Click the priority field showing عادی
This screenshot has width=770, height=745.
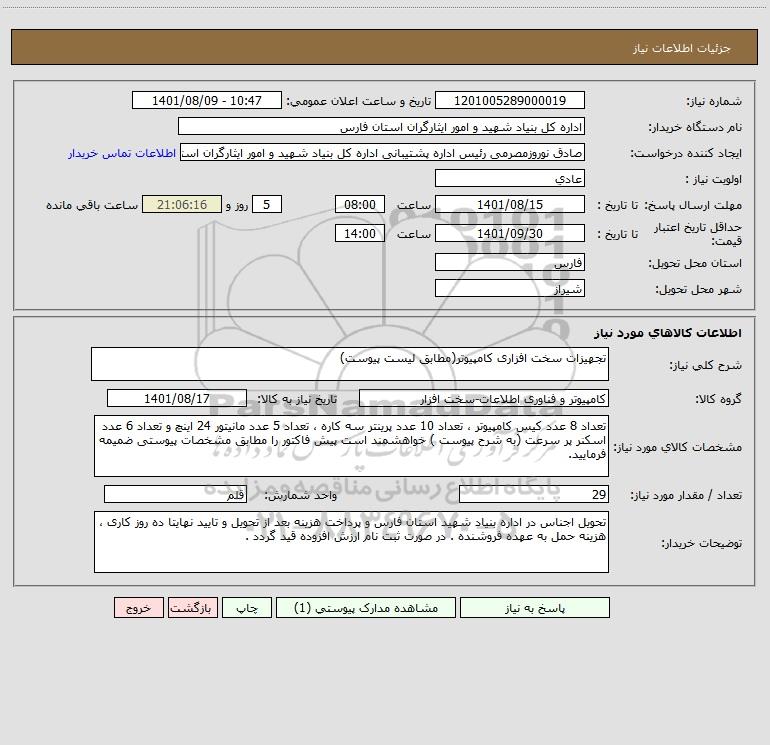click(x=510, y=178)
